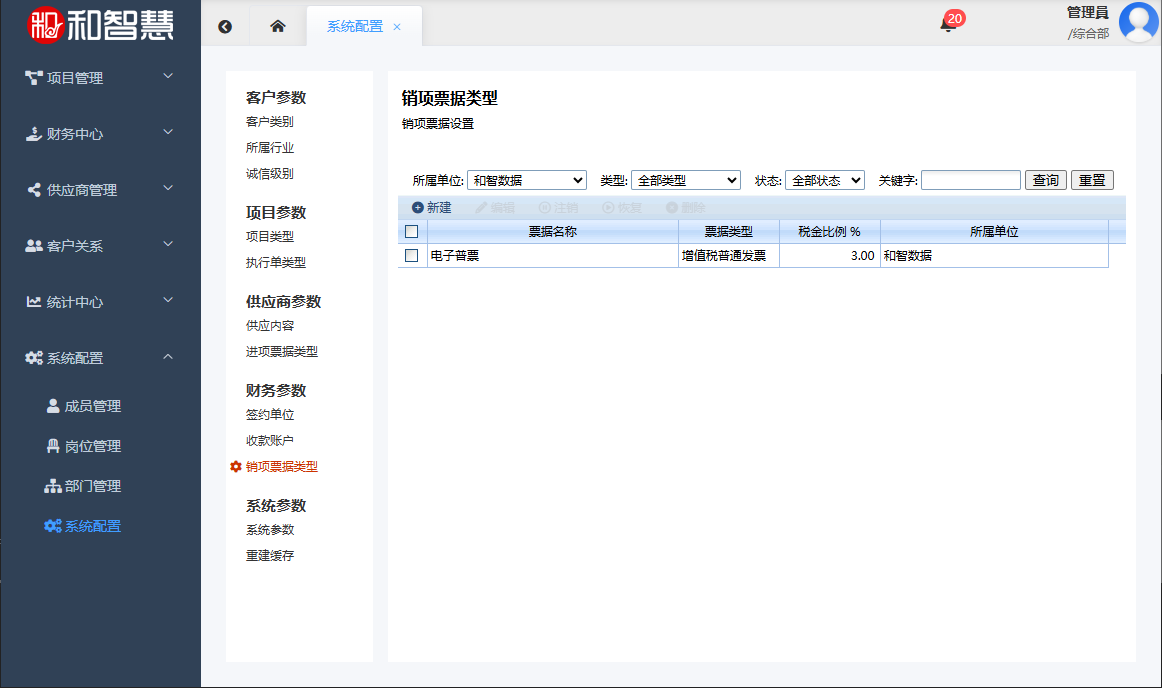Viewport: 1162px width, 688px height.
Task: Check the 电子普票 row checkbox
Action: pyautogui.click(x=412, y=255)
